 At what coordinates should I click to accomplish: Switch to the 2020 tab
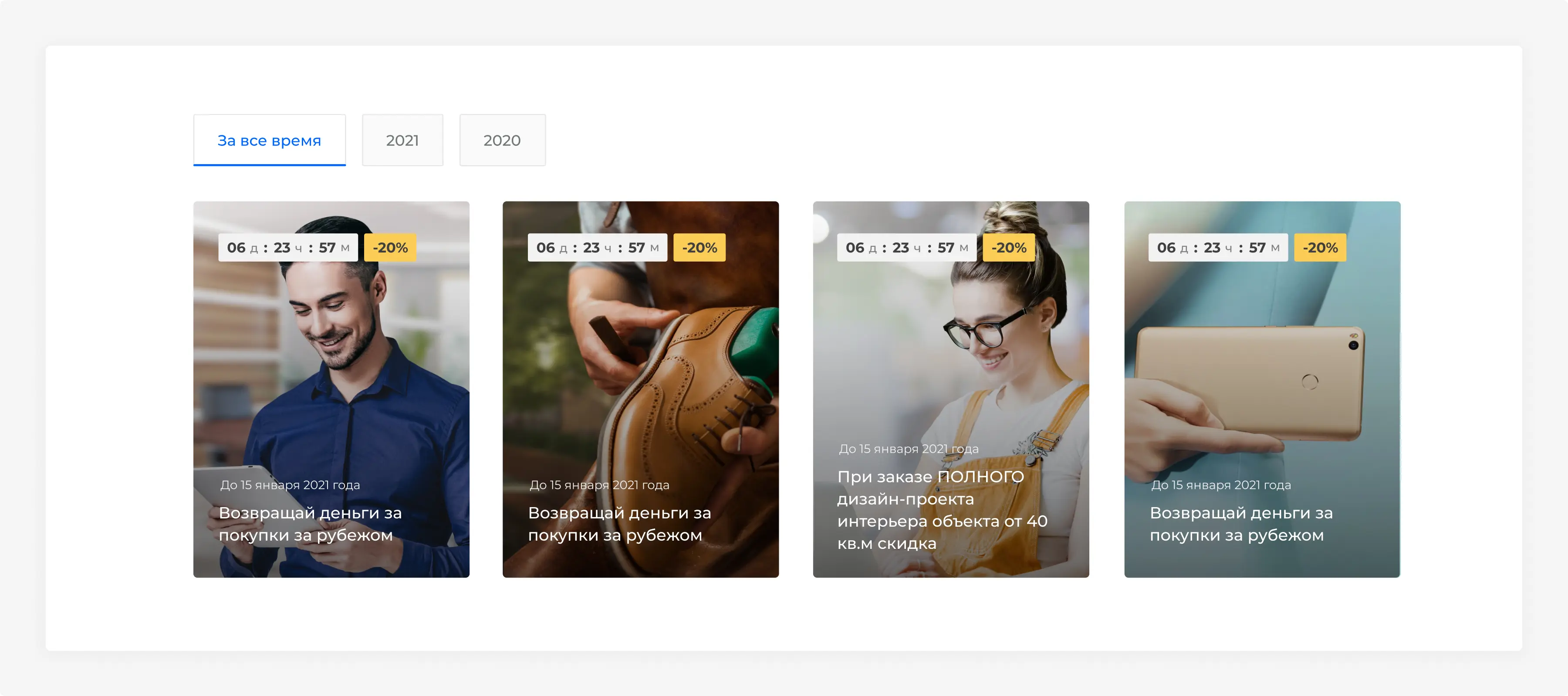[x=502, y=140]
